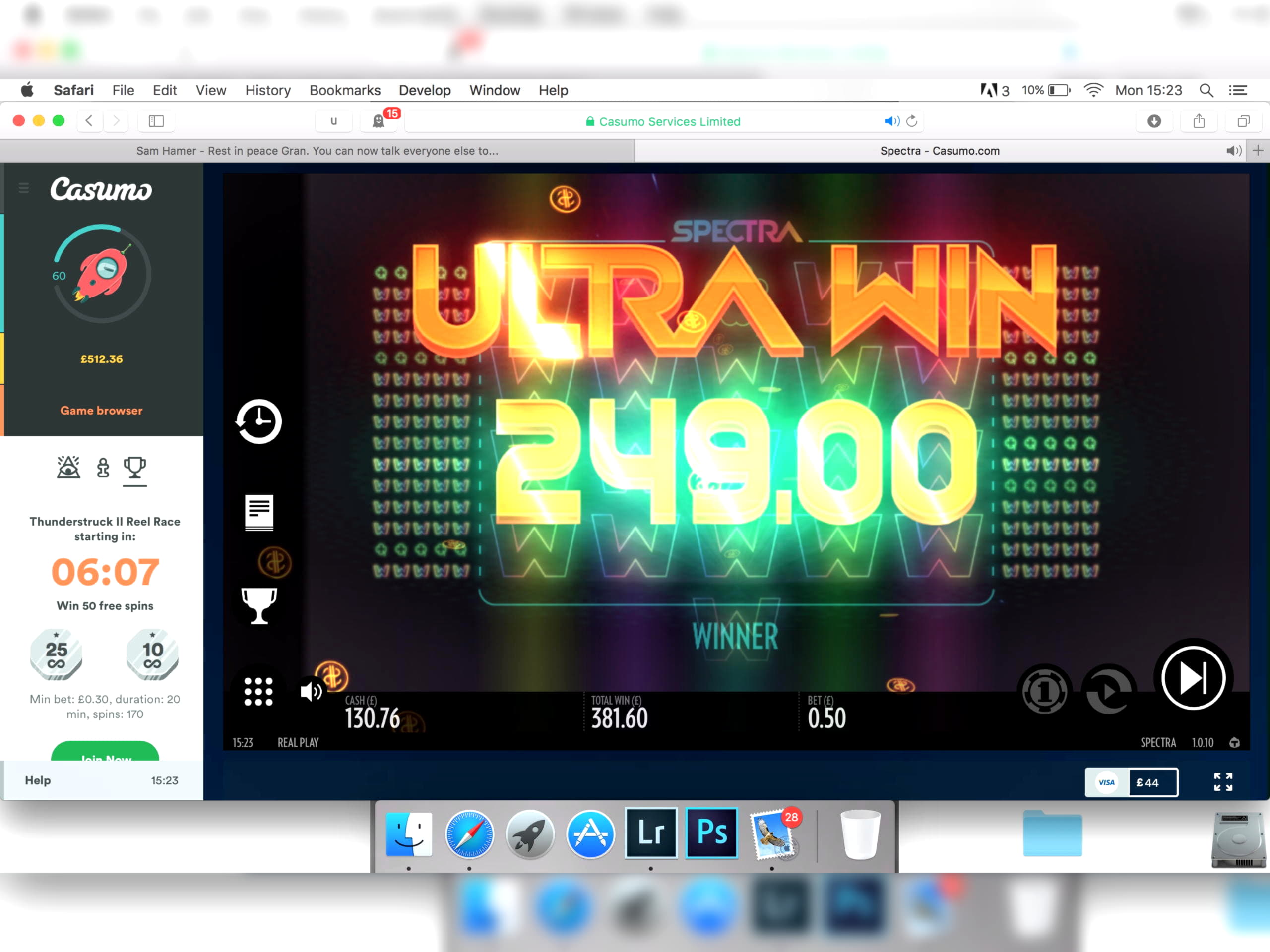The width and height of the screenshot is (1270, 952).
Task: Open the Apple menu
Action: click(x=27, y=90)
